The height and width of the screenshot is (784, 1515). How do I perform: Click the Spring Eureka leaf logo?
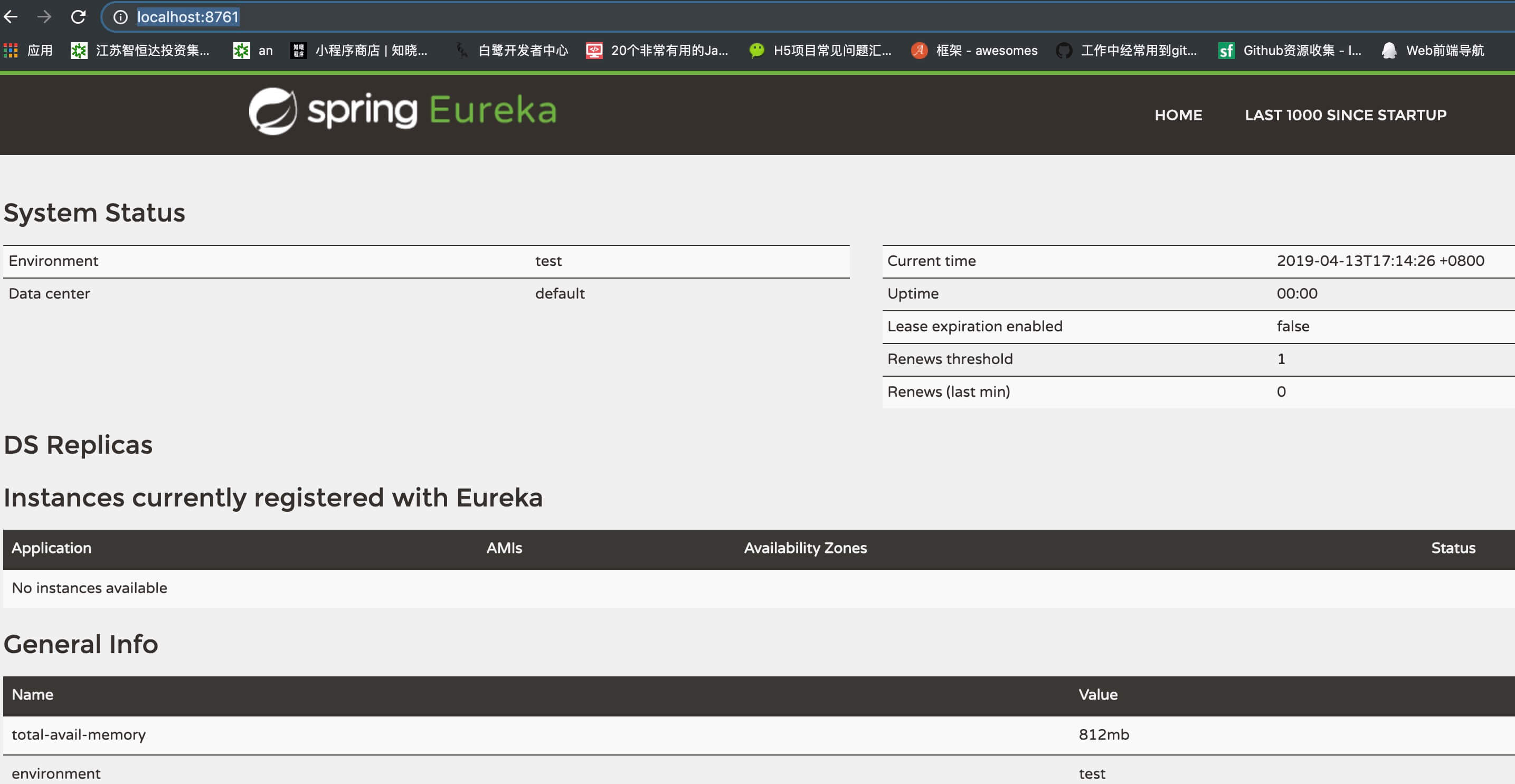[272, 111]
